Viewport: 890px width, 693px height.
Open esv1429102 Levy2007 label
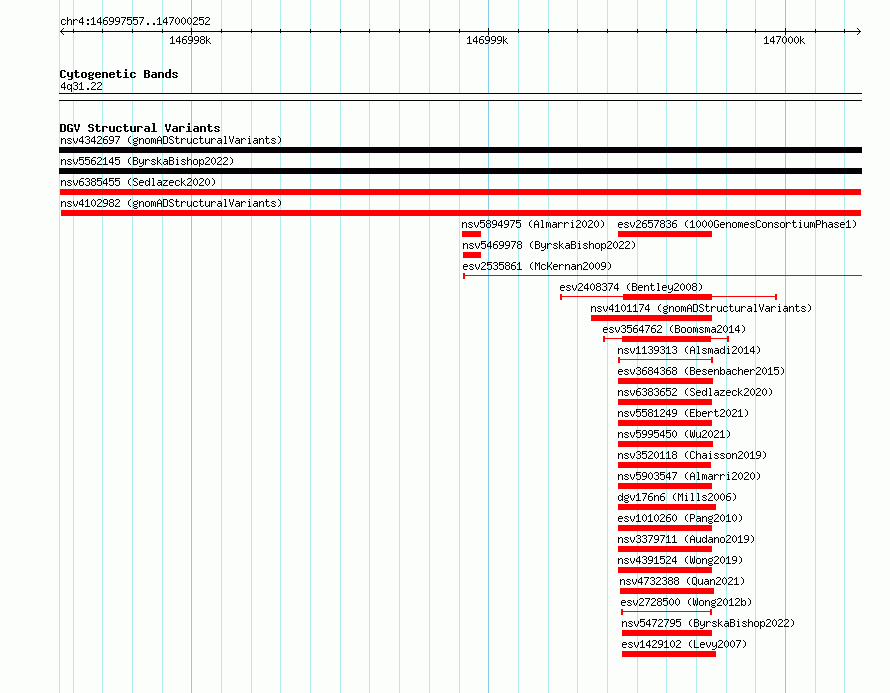coord(684,644)
